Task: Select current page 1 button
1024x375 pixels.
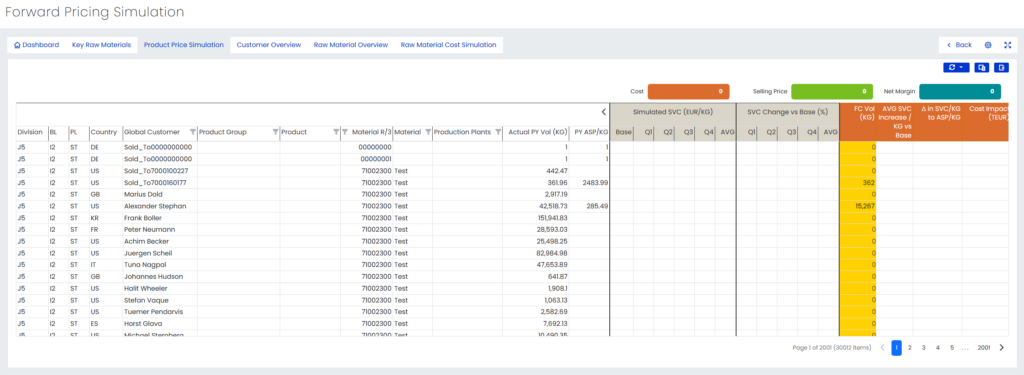Action: point(896,348)
